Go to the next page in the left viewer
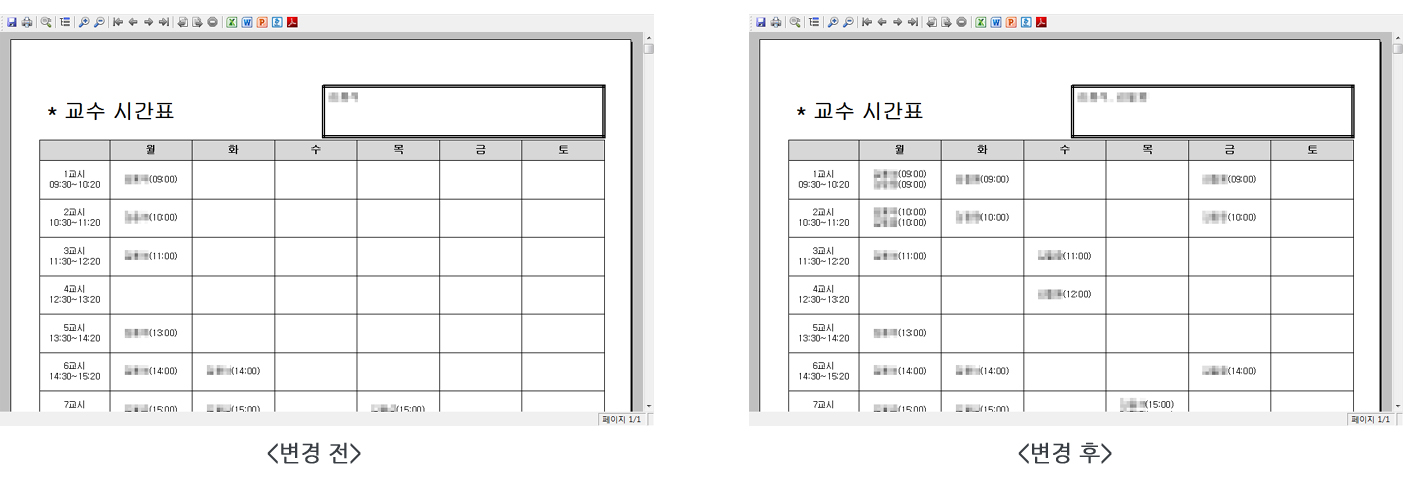 148,22
